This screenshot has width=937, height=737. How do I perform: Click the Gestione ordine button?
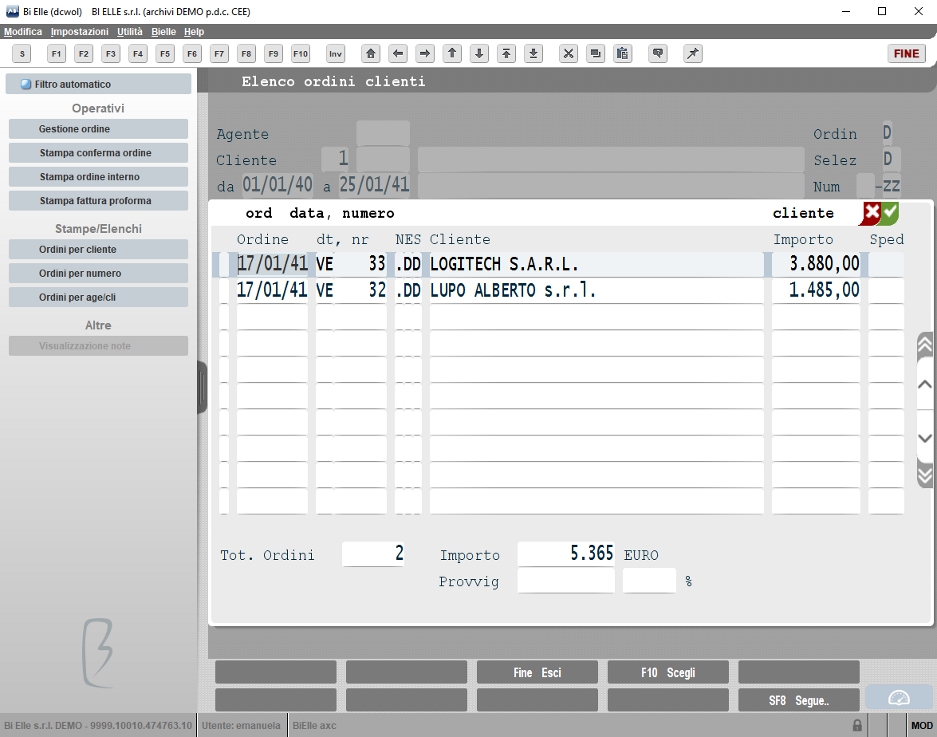[x=99, y=129]
